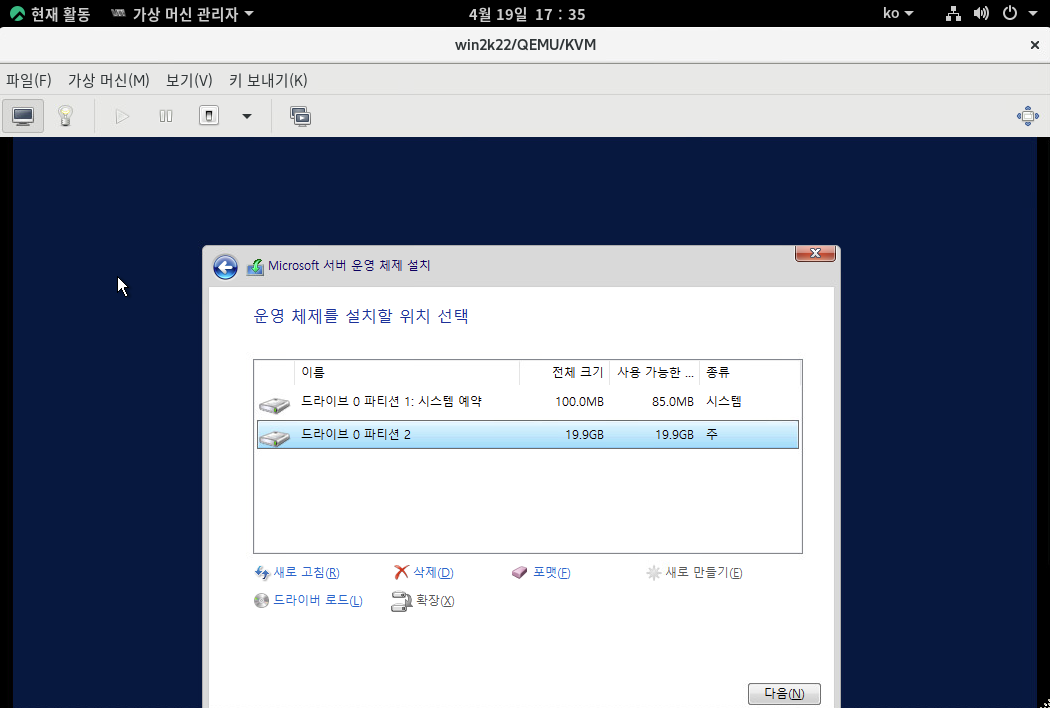The image size is (1050, 708).
Task: Click the drive icon for partition 1
Action: (274, 405)
